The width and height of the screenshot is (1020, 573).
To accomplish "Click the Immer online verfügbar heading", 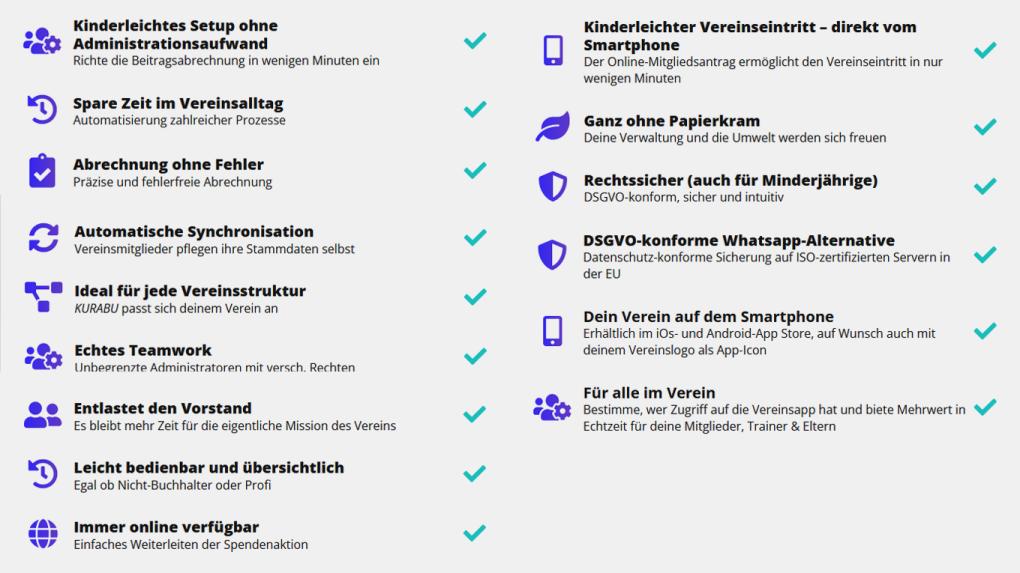I will click(x=167, y=527).
